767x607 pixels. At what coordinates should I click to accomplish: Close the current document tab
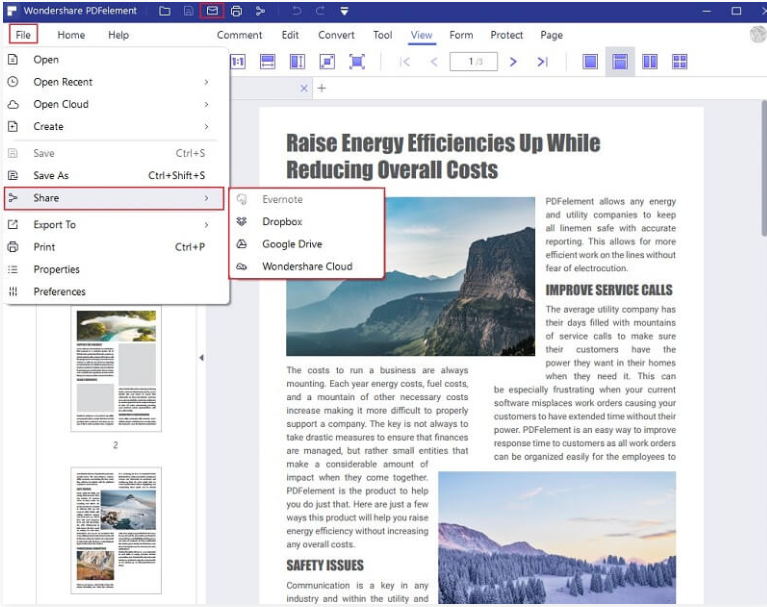(304, 89)
